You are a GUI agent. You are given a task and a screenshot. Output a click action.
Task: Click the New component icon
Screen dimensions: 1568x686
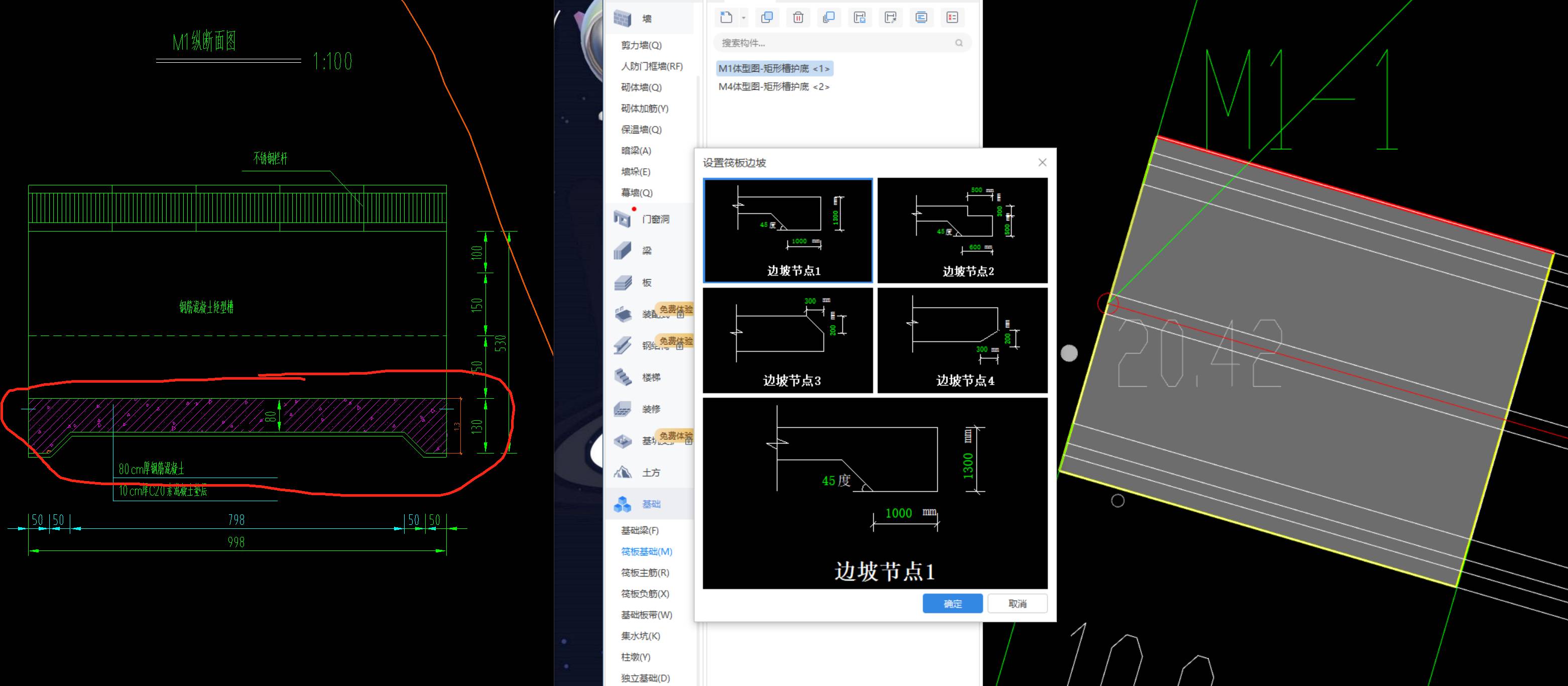(726, 18)
